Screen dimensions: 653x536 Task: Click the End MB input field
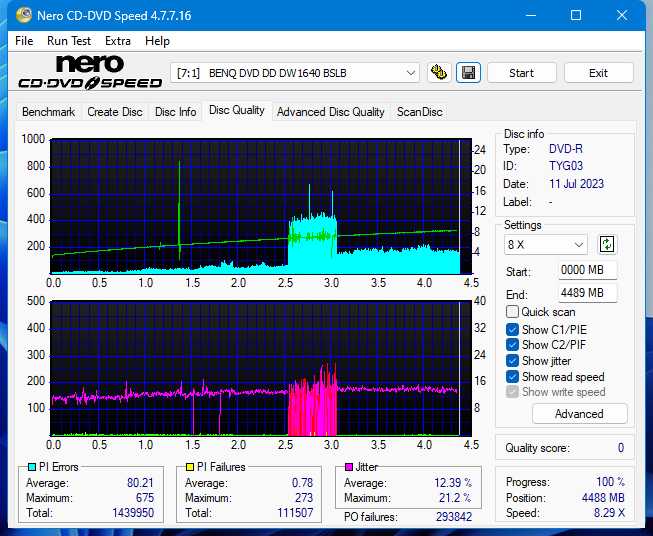coord(588,293)
